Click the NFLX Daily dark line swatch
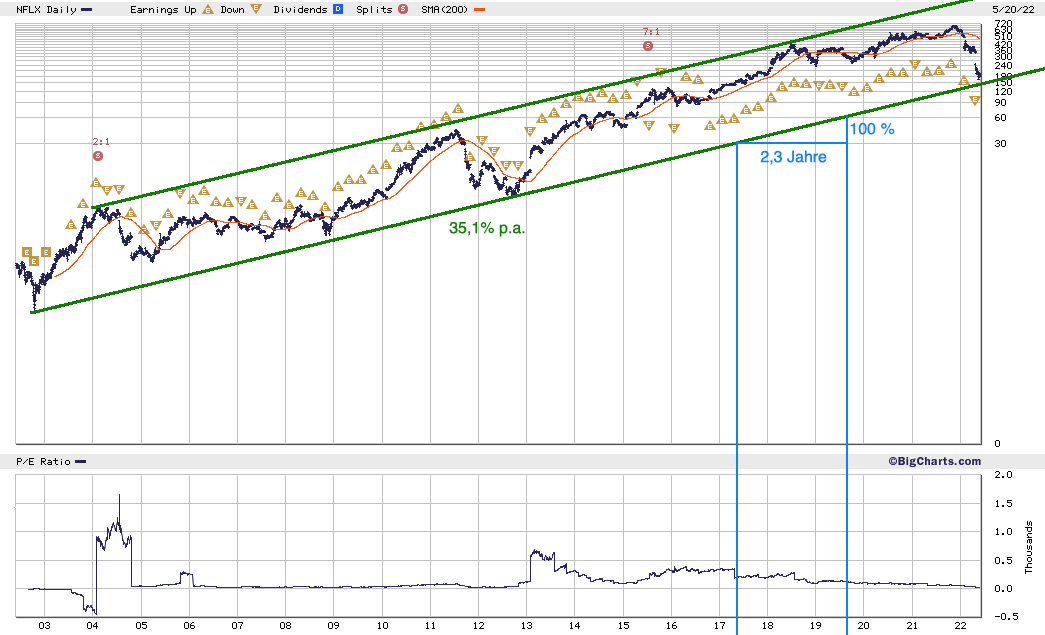The image size is (1045, 635). pyautogui.click(x=87, y=10)
